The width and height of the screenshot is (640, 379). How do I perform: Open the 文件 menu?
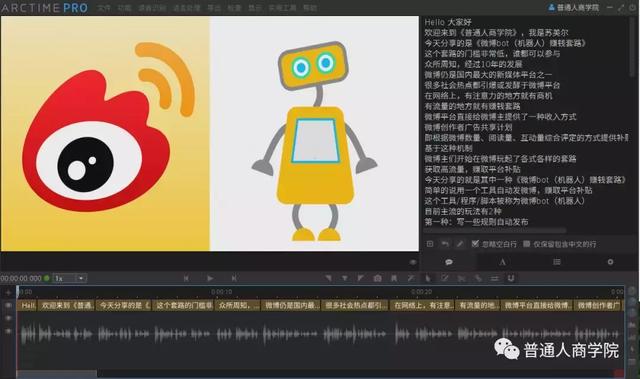pos(104,8)
